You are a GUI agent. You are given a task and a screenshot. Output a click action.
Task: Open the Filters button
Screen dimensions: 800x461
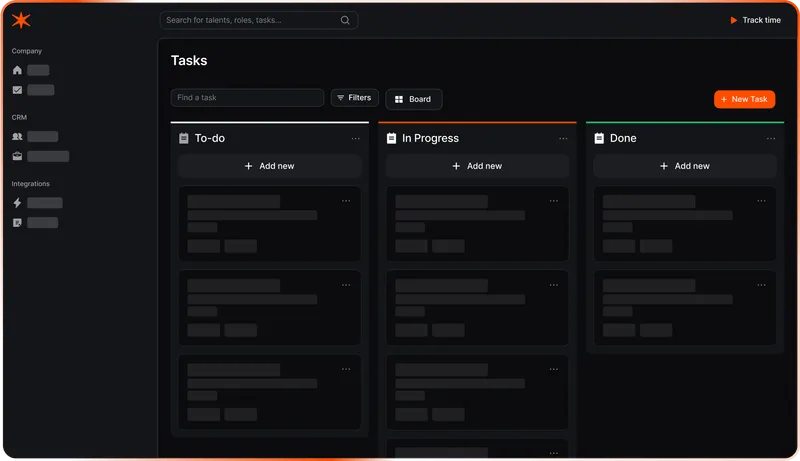point(355,97)
